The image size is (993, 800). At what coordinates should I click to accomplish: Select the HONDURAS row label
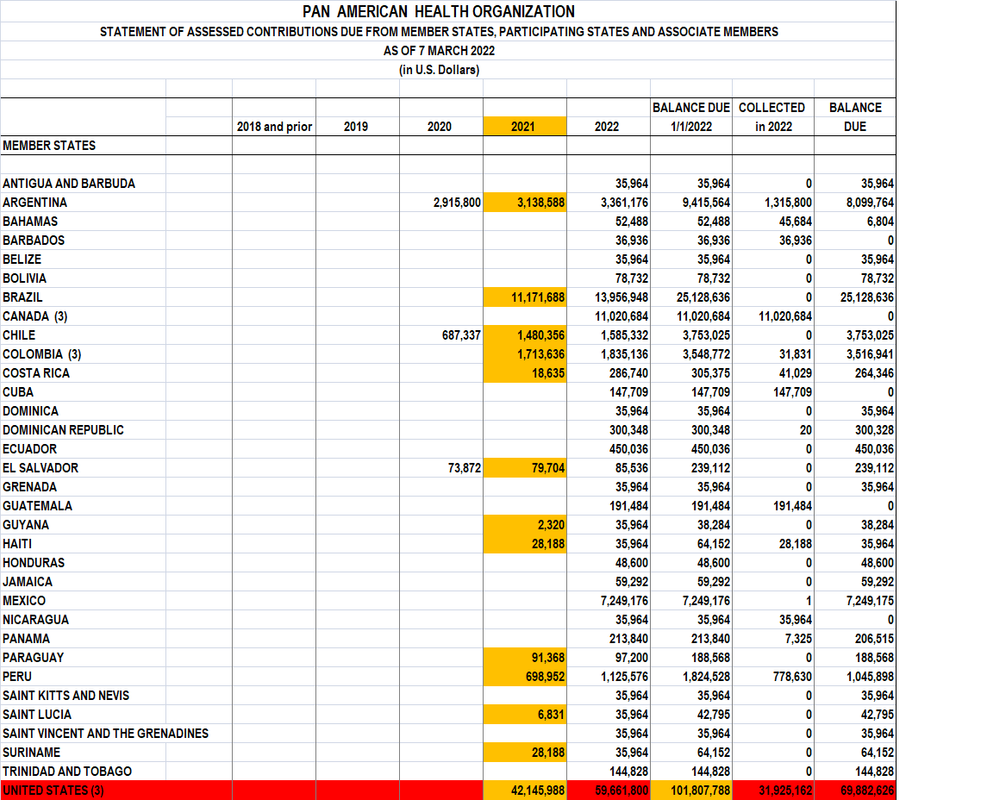[x=34, y=564]
